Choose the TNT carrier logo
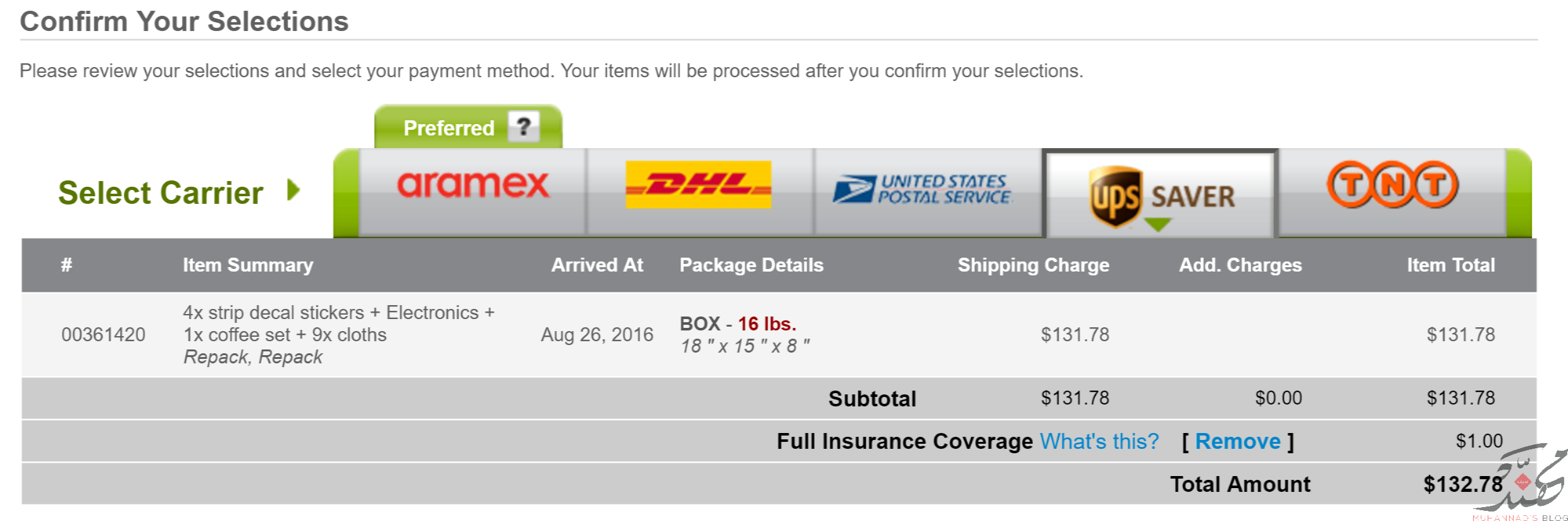Image resolution: width=1568 pixels, height=521 pixels. point(1393,185)
